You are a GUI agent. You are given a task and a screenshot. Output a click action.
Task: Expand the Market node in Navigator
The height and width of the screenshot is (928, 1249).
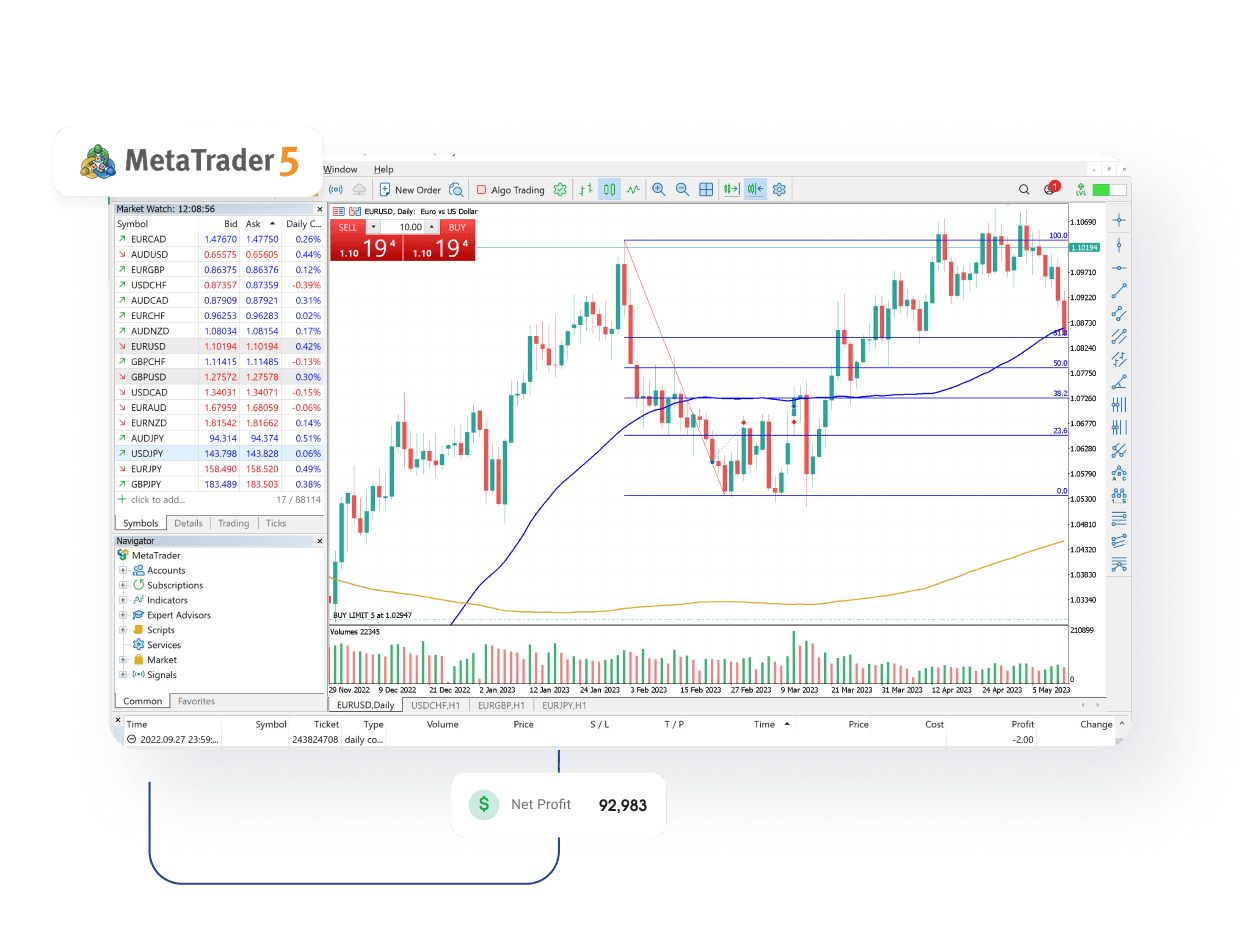(x=123, y=660)
